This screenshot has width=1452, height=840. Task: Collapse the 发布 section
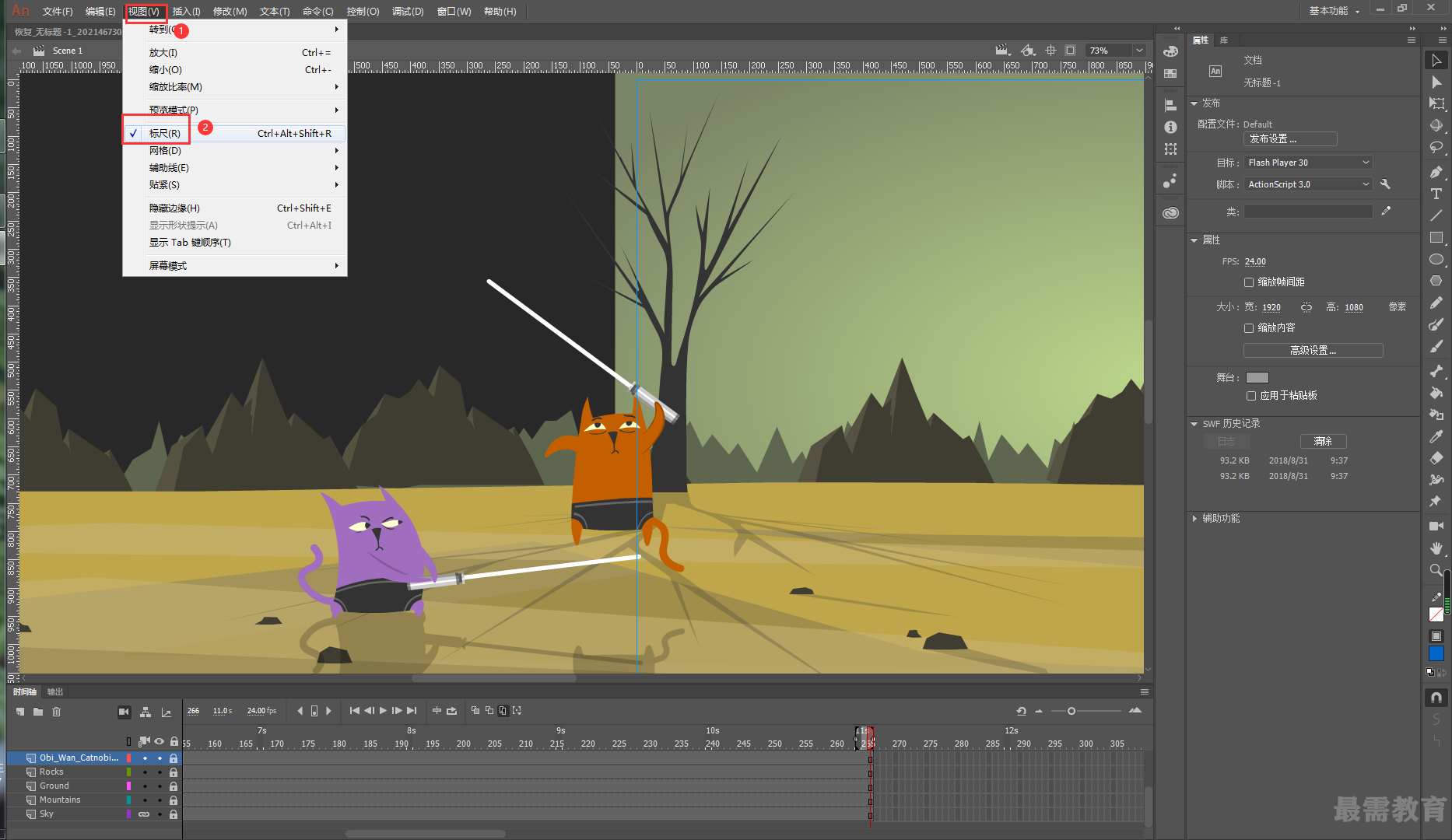pyautogui.click(x=1194, y=103)
